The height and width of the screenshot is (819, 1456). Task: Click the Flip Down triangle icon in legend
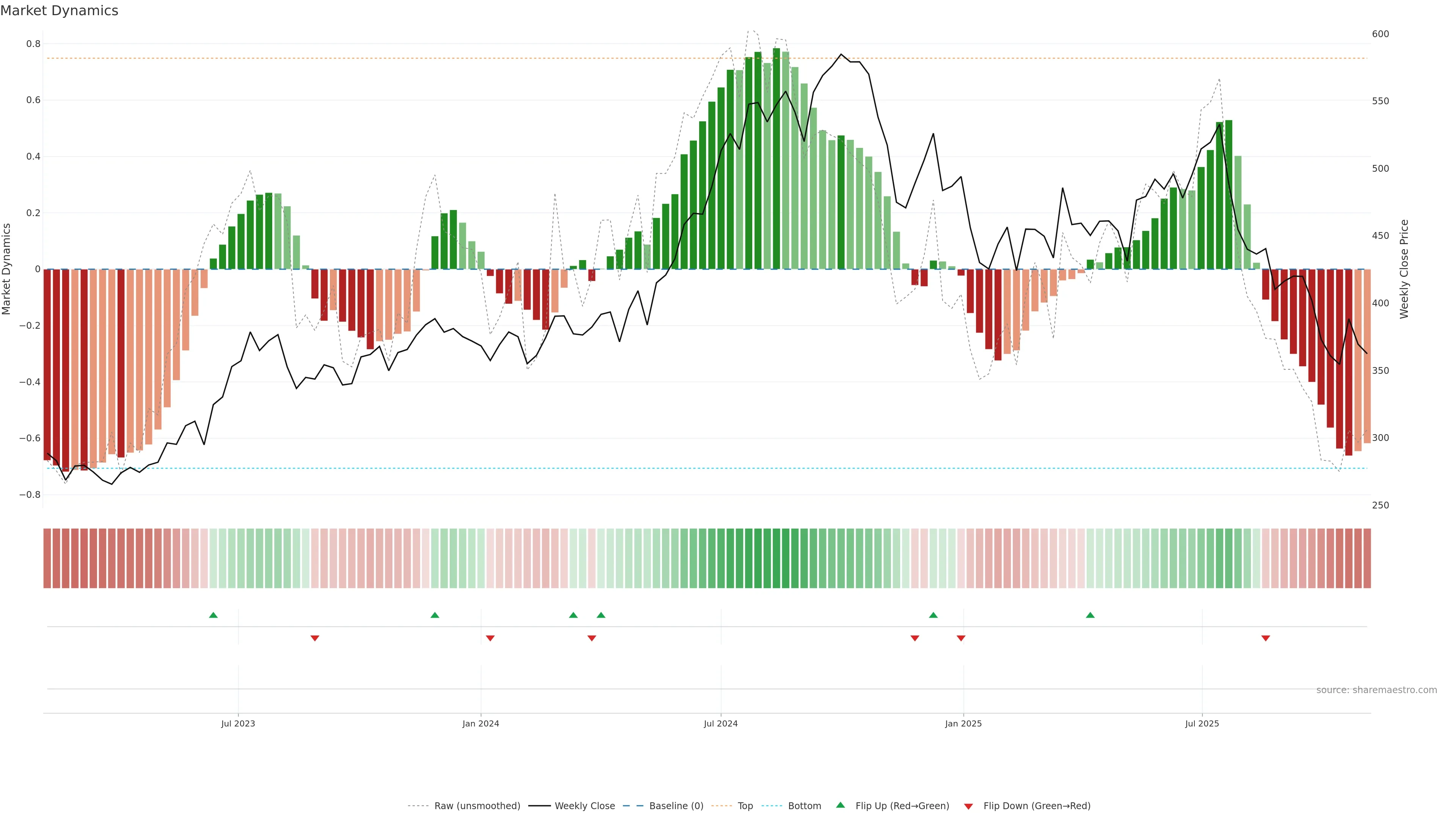point(968,806)
